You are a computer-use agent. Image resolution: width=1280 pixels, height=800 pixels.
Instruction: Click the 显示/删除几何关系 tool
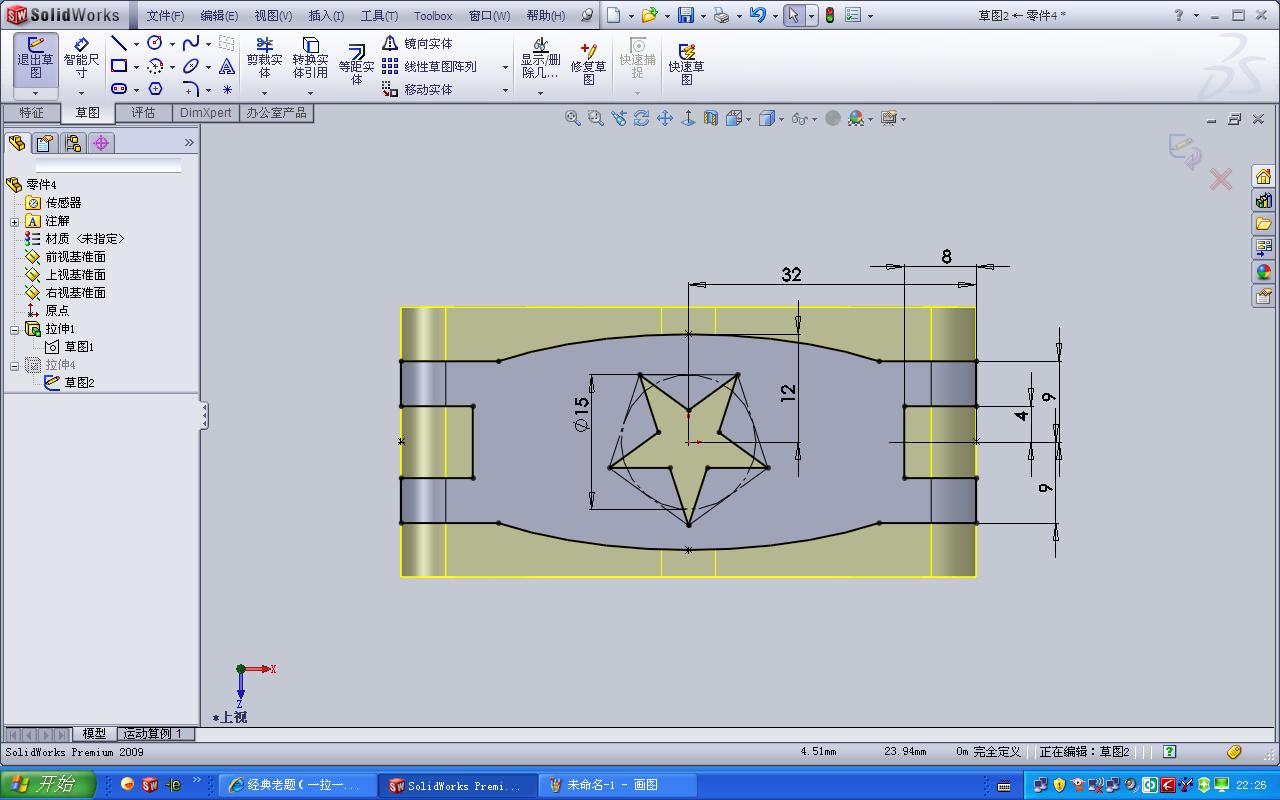point(540,58)
